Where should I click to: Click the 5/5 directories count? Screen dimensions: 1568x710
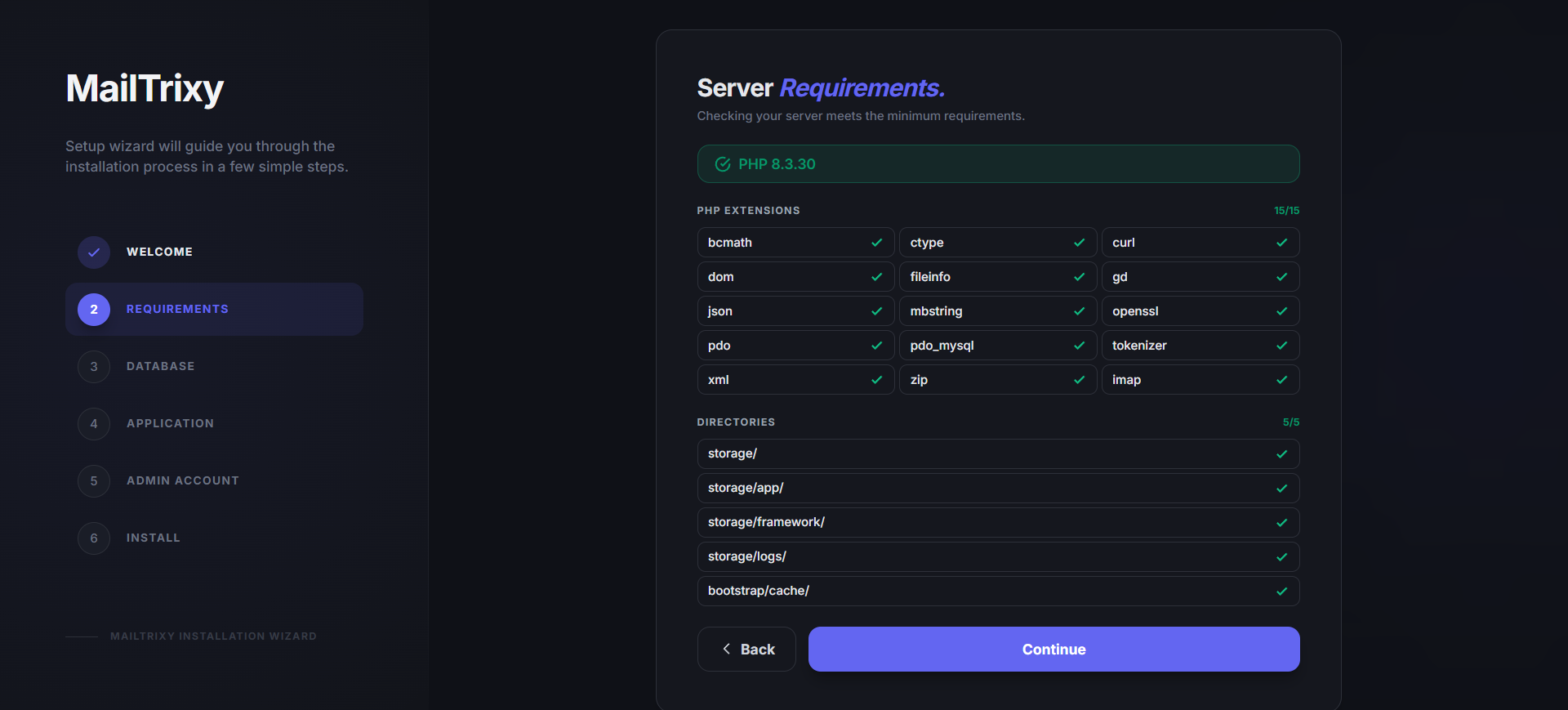click(1291, 422)
